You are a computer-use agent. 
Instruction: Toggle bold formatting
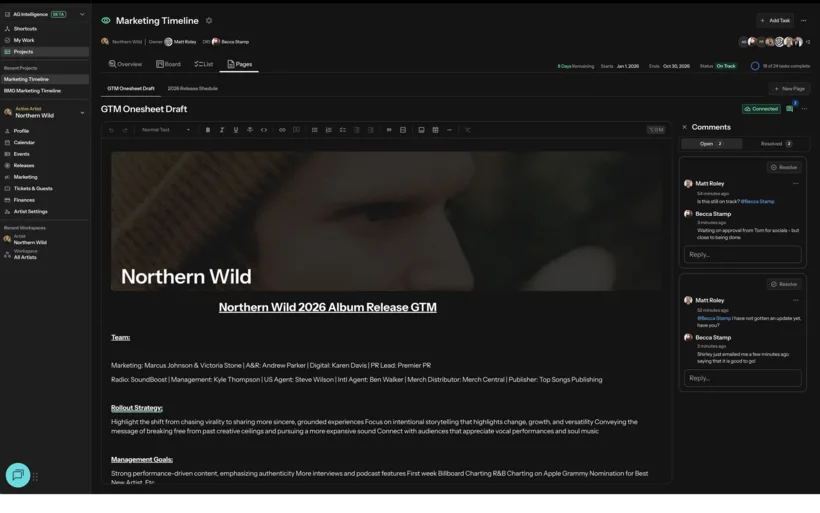coord(208,130)
